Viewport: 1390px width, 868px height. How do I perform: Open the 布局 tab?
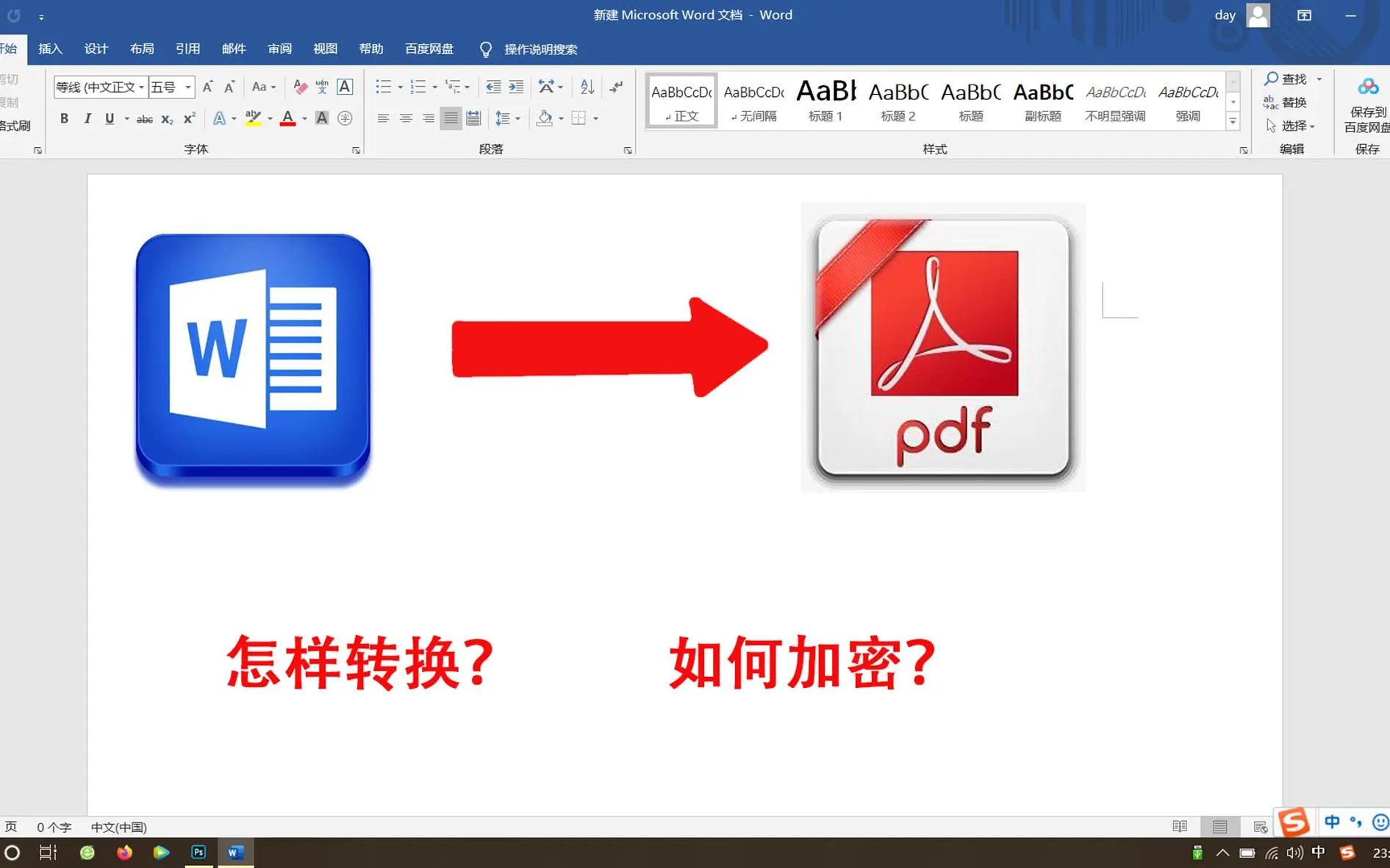(142, 49)
